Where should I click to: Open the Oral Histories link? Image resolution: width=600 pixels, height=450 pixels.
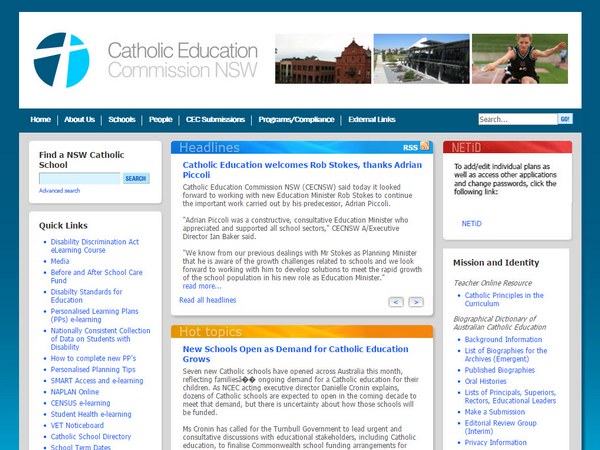coord(485,381)
